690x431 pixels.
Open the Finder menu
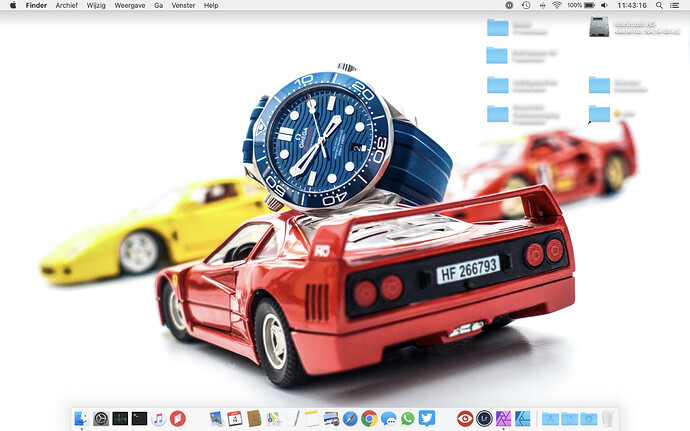[x=36, y=5]
